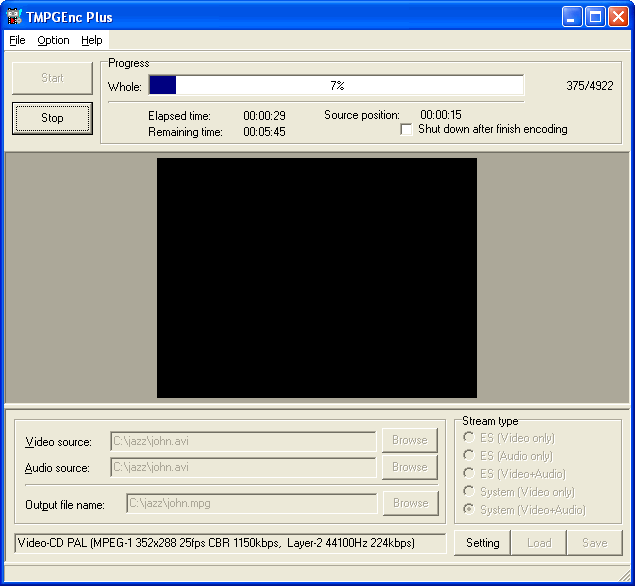
Task: Click the frame counter 375/4922
Action: click(x=590, y=86)
